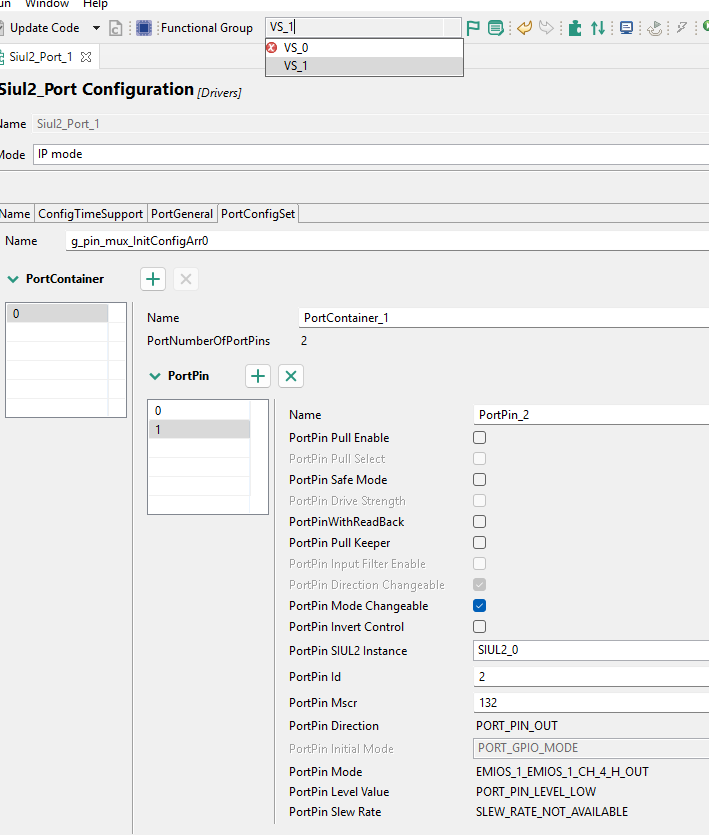The image size is (709, 835).
Task: Select VS_0 from the Functional Group dropdown
Action: click(295, 46)
